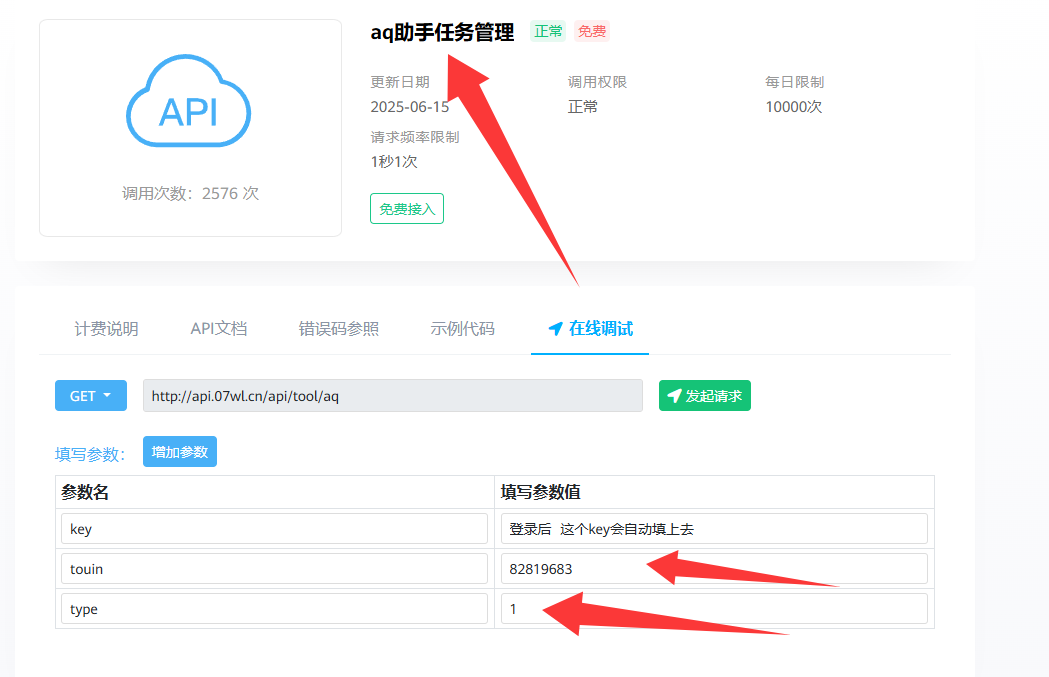This screenshot has height=677, width=1049.
Task: Click the touin value field showing 82819683
Action: pos(714,569)
